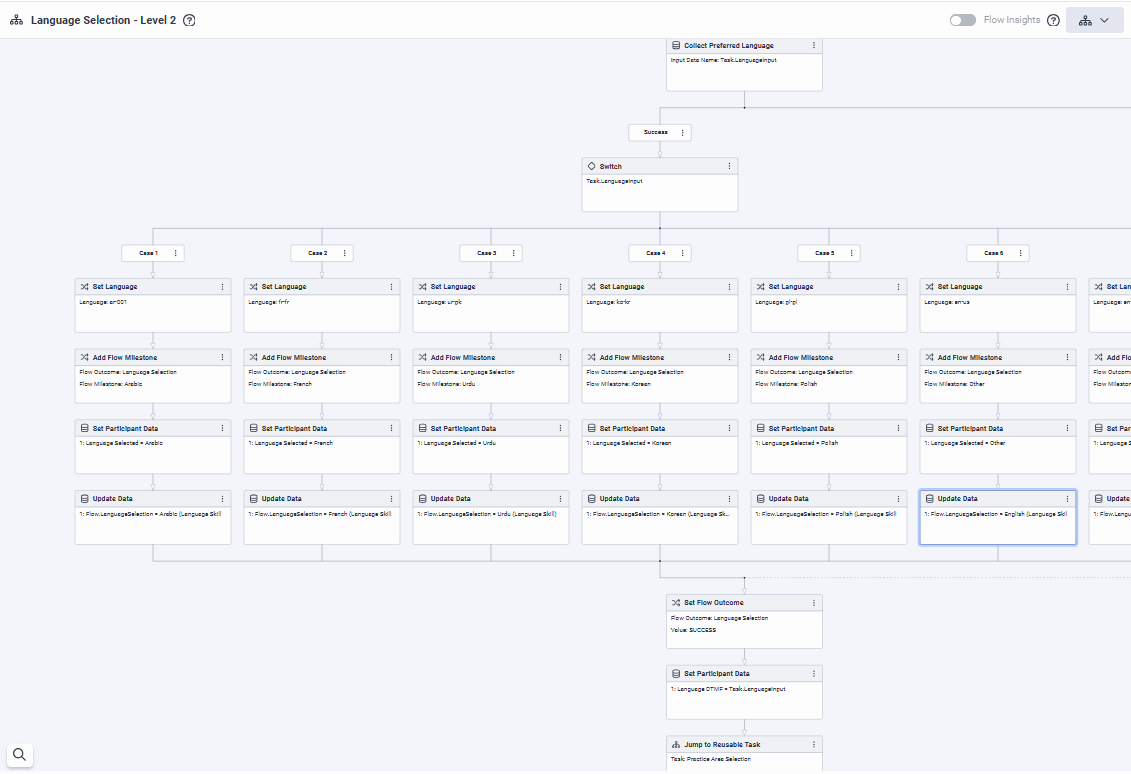Select the Case 2 branch label
Viewport: 1131px width, 774px height.
[x=318, y=253]
